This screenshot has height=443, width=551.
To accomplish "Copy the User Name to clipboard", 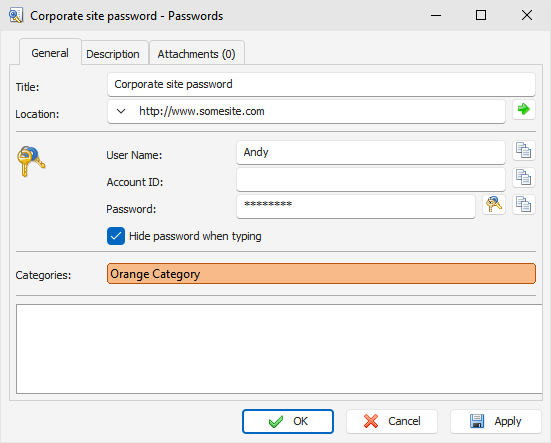I will (x=524, y=151).
